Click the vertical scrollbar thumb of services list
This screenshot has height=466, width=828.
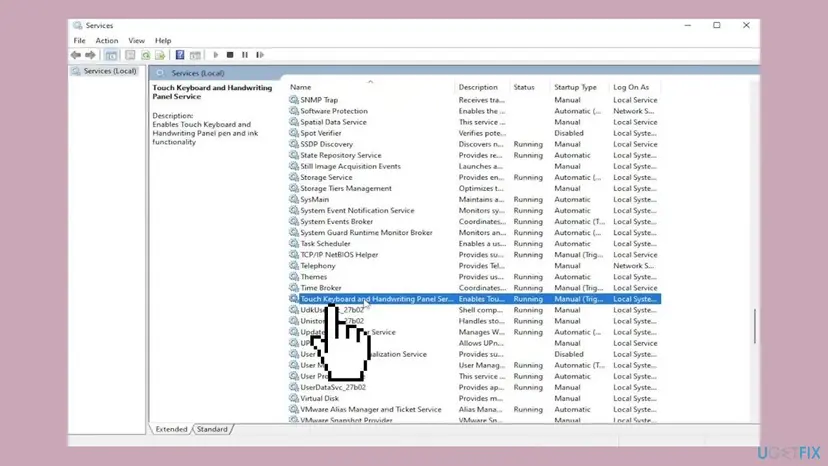(755, 326)
